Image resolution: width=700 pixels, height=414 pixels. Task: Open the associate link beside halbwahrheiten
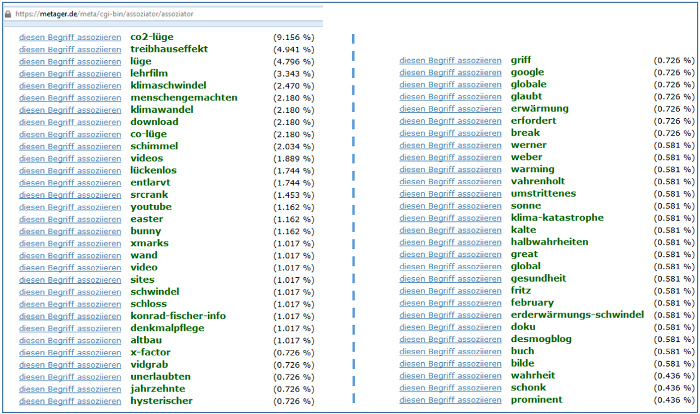point(450,242)
